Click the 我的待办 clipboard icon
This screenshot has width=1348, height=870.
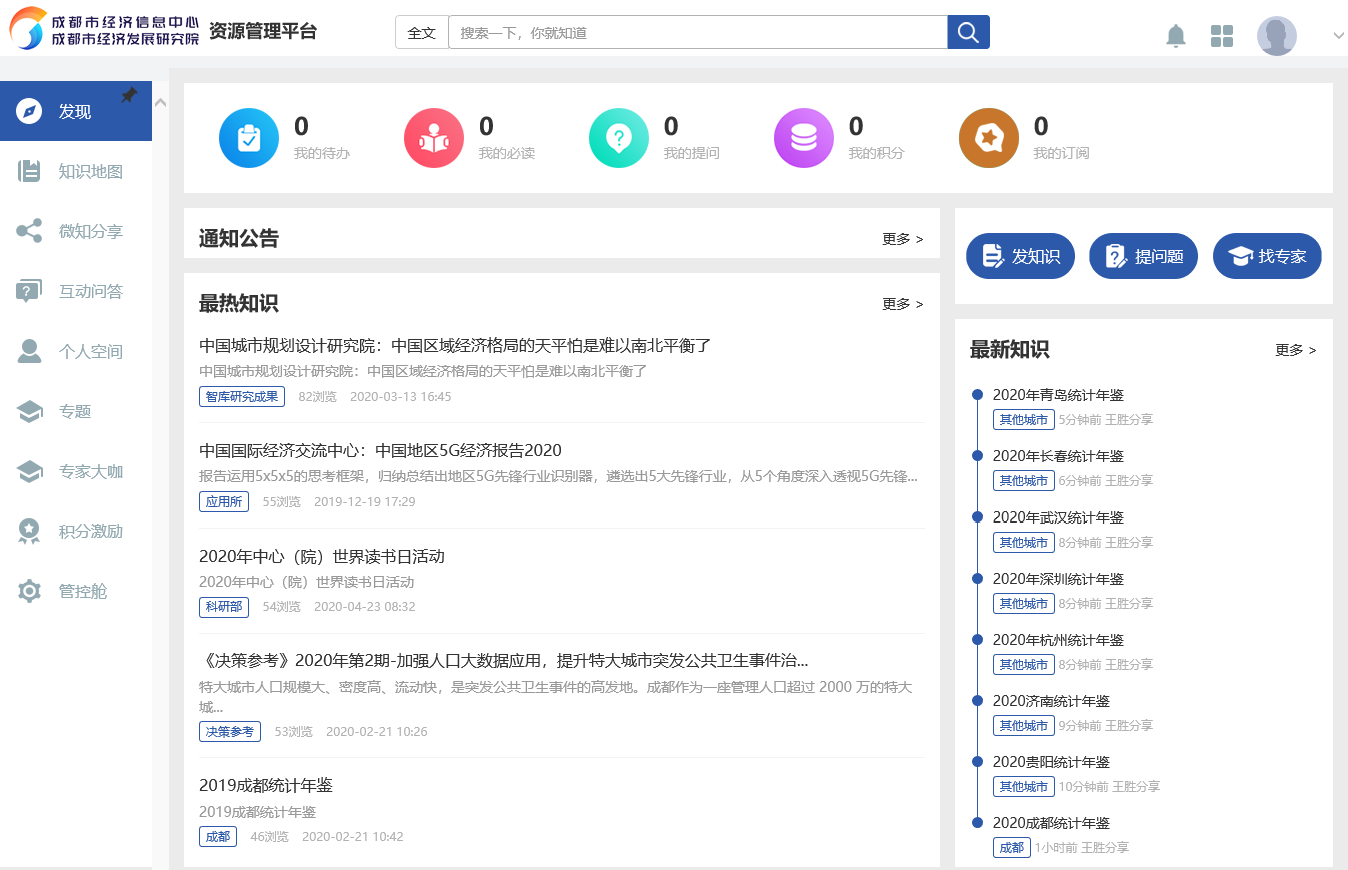pyautogui.click(x=249, y=138)
